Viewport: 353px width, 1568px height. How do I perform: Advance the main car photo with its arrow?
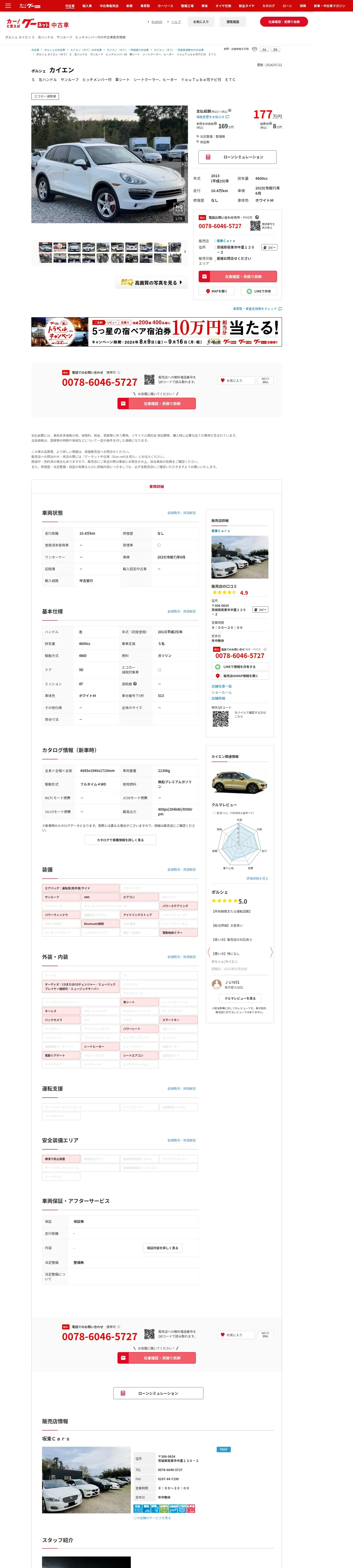tap(183, 164)
